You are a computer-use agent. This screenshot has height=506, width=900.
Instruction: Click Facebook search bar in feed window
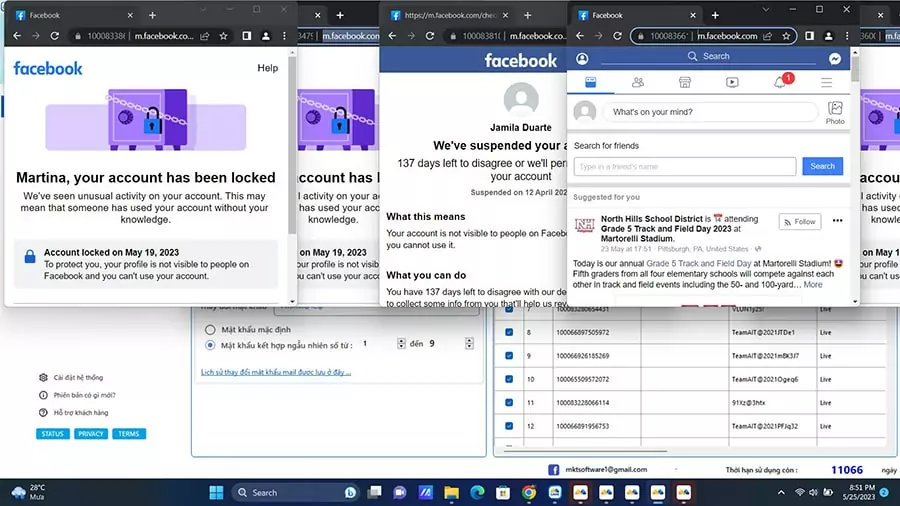point(709,56)
